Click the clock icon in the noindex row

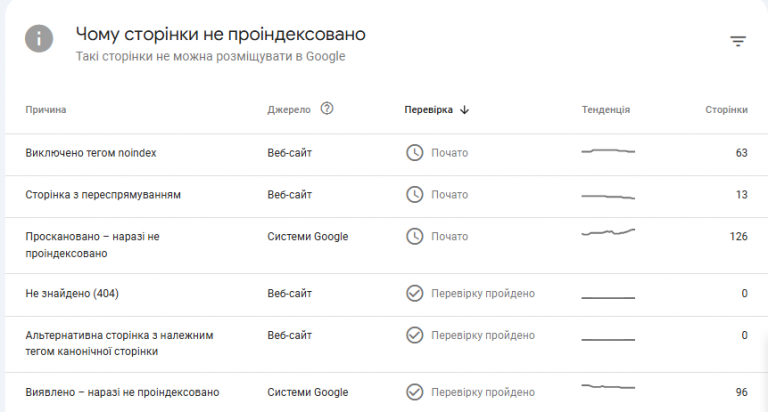pos(414,153)
